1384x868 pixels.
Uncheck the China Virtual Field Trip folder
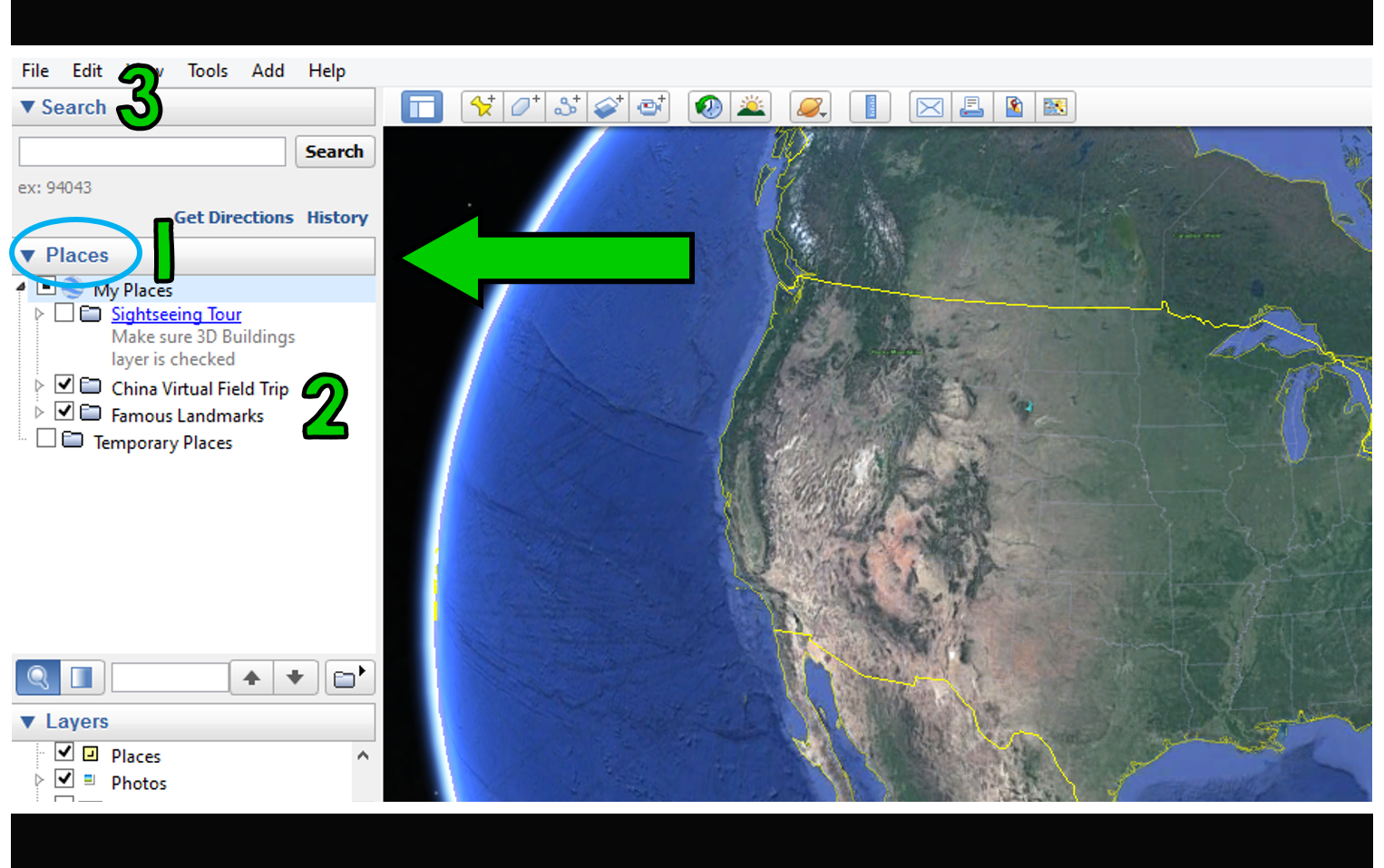pyautogui.click(x=63, y=384)
